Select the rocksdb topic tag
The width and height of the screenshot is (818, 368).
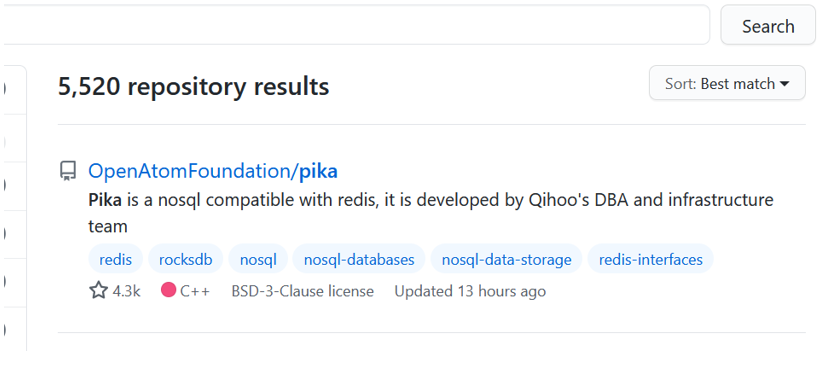186,259
